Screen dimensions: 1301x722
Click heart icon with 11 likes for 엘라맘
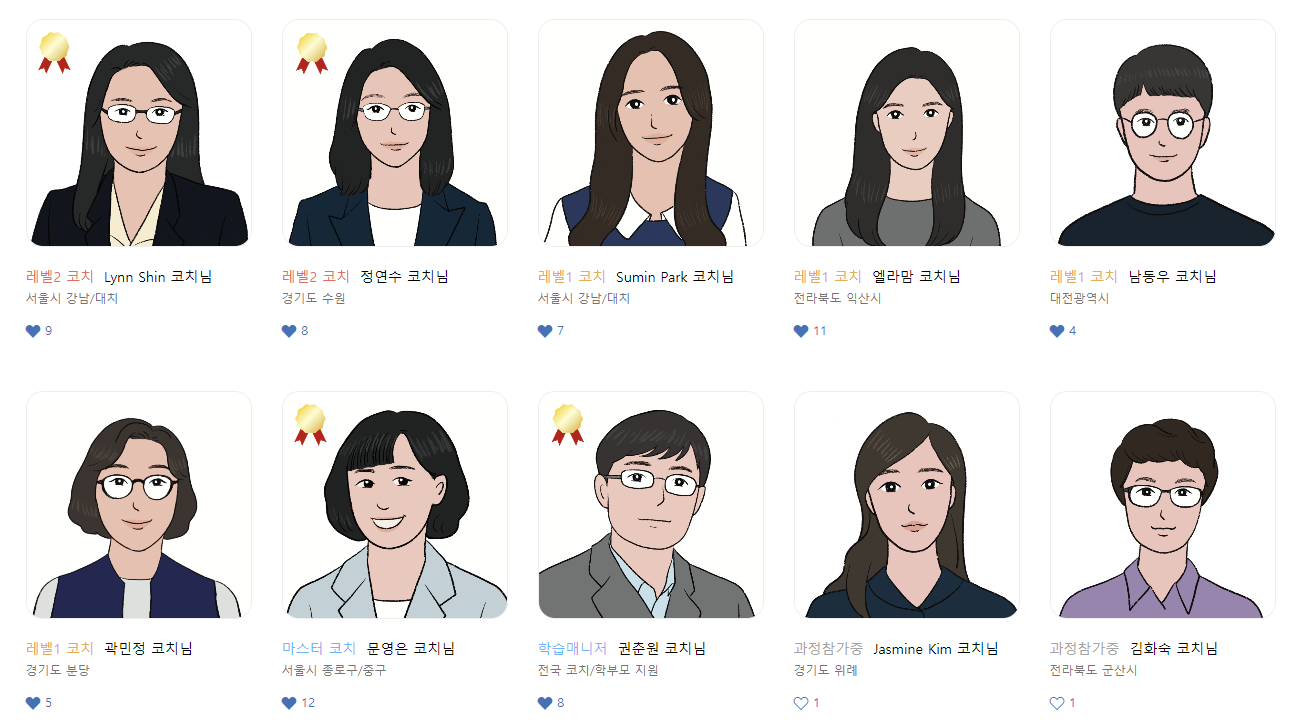801,331
